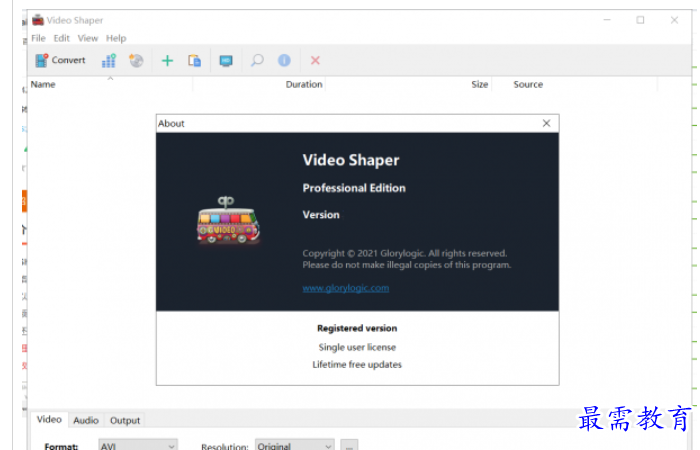Screen dimensions: 700x450
Task: Click the 'Registered version' text
Action: pyautogui.click(x=357, y=328)
